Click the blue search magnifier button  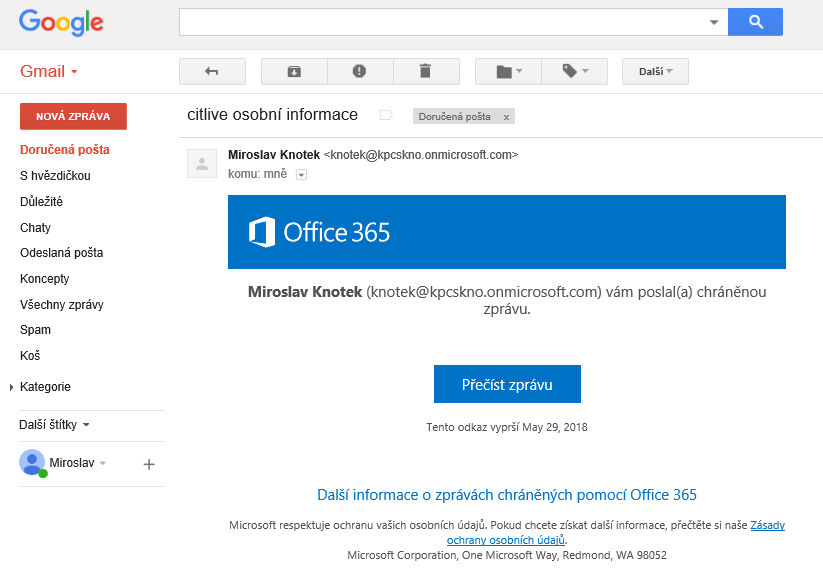755,22
